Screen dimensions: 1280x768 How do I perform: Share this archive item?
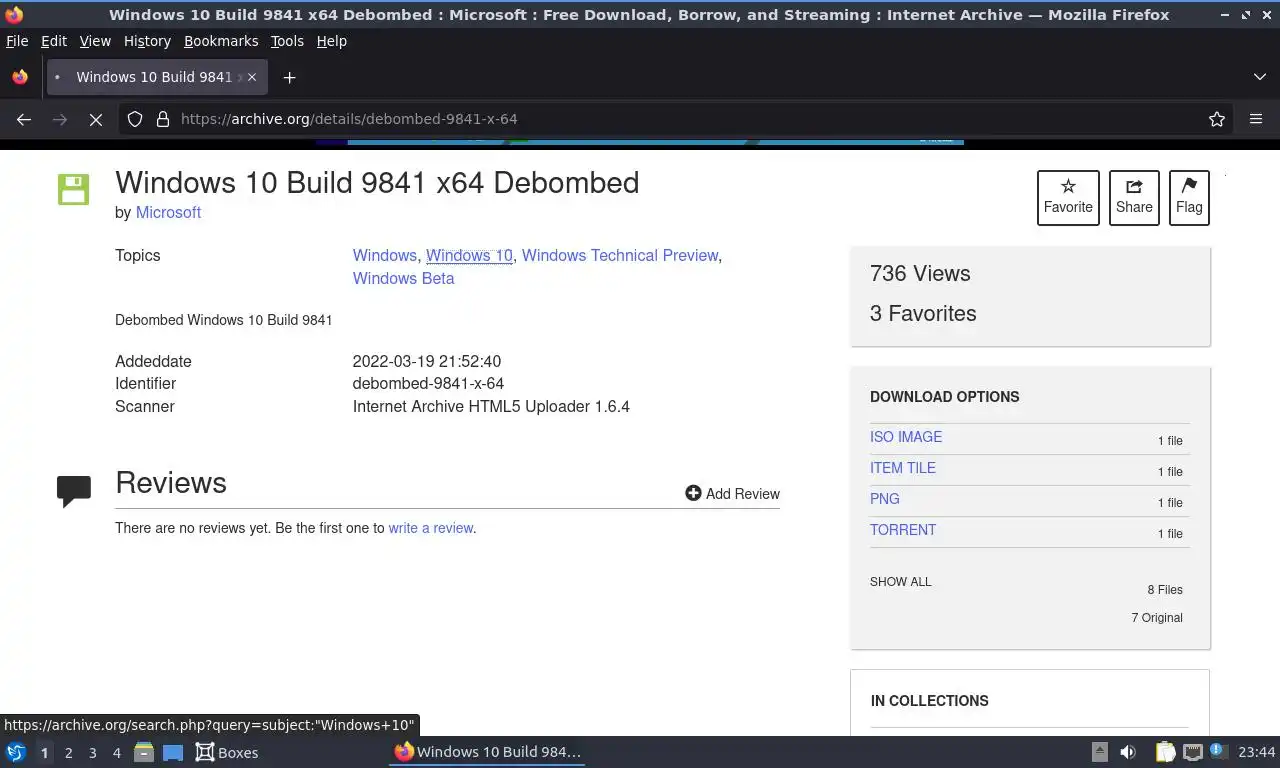click(x=1134, y=198)
